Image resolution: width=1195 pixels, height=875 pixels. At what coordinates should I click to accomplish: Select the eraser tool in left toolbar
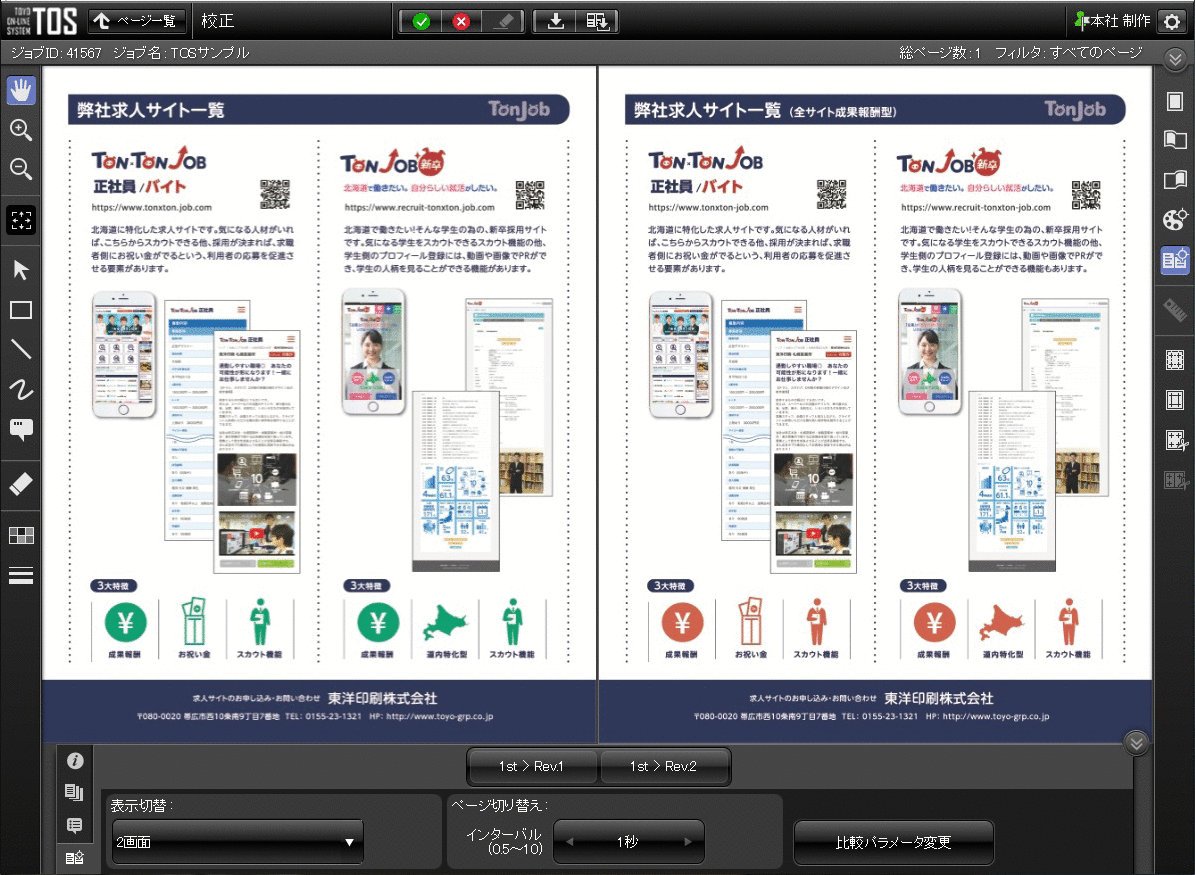21,483
